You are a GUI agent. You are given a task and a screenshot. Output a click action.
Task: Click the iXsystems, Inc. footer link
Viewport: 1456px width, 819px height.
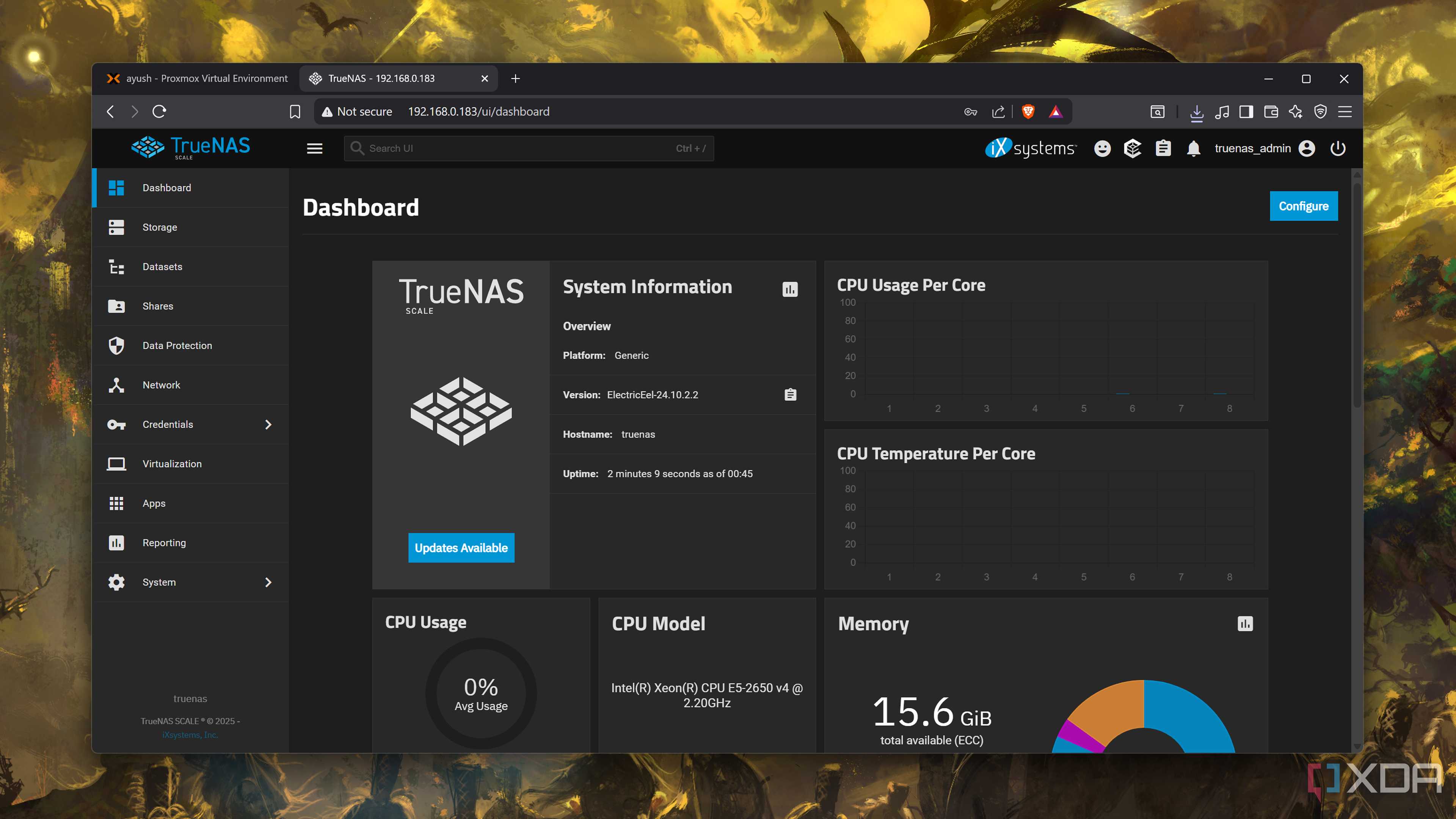(x=190, y=735)
